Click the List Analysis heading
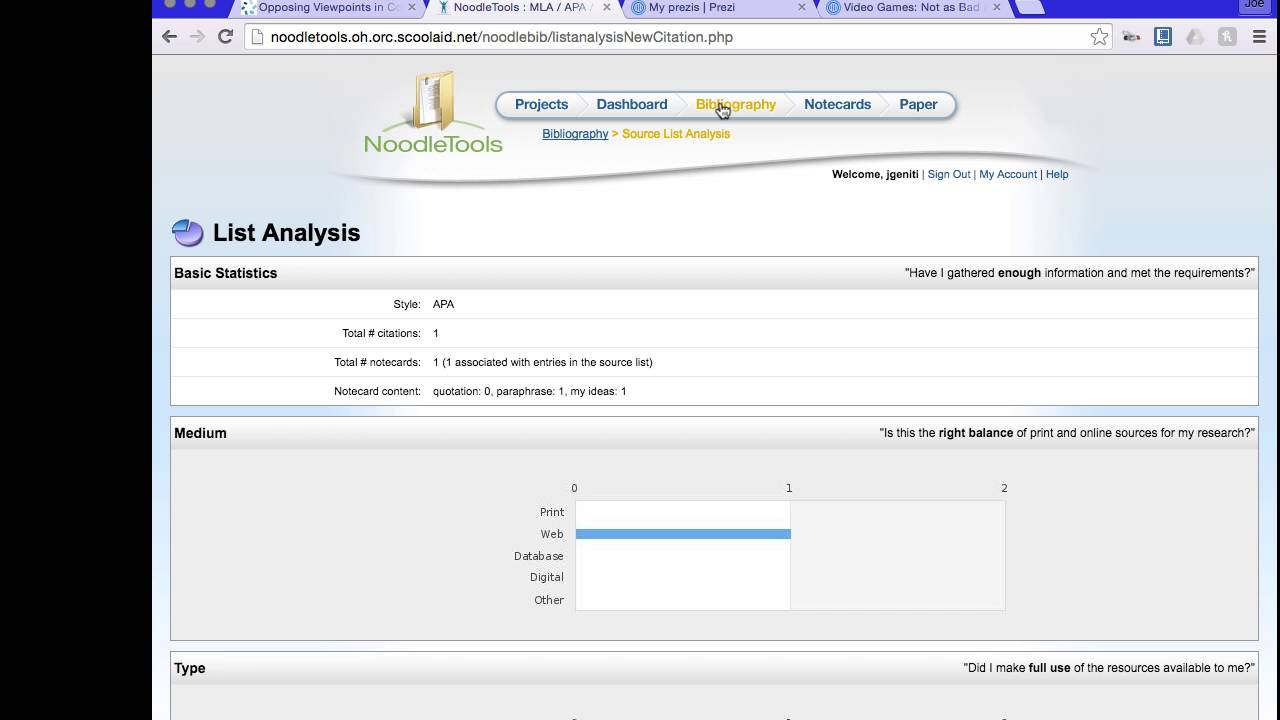This screenshot has width=1280, height=720. coord(286,233)
